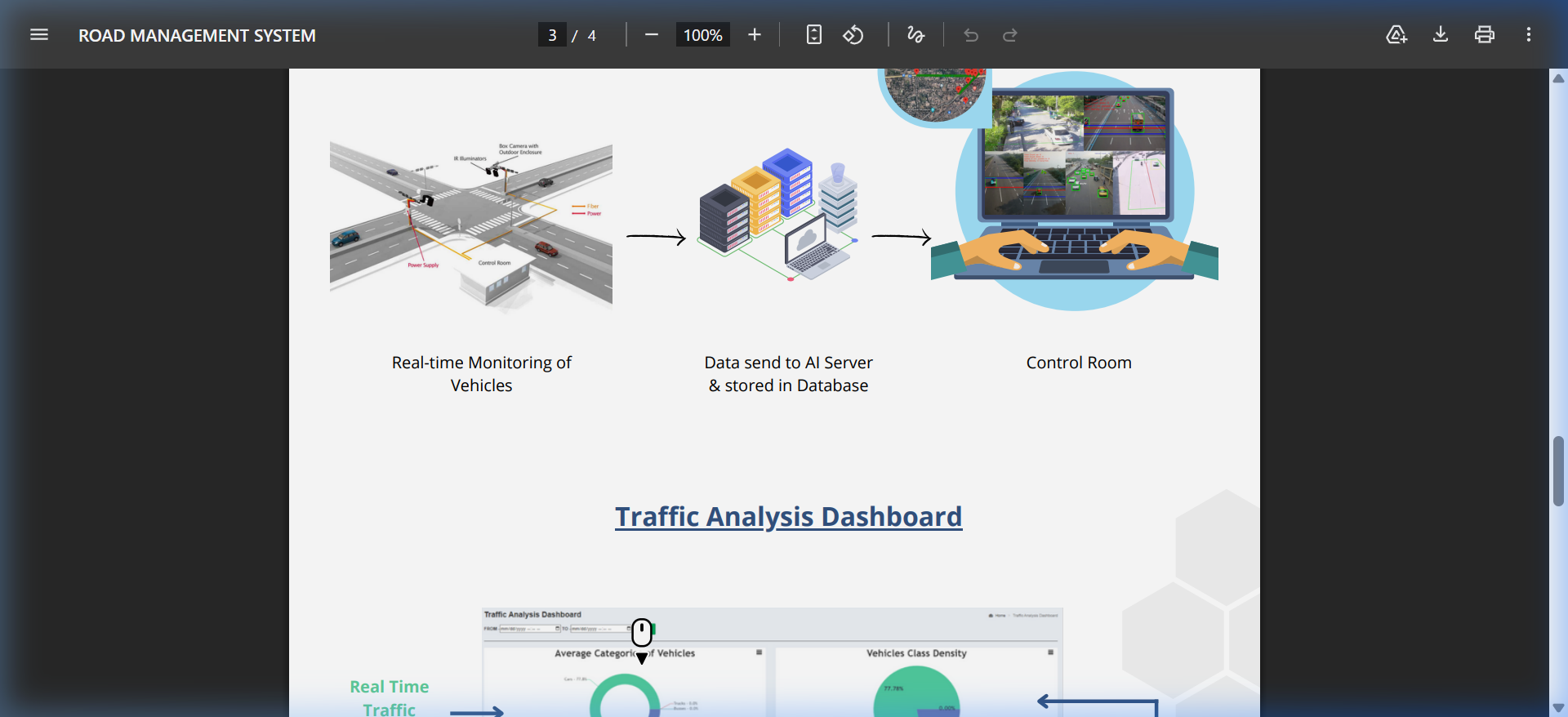Save the PDF to Google Drive
Viewport: 1568px width, 717px height.
1396,34
